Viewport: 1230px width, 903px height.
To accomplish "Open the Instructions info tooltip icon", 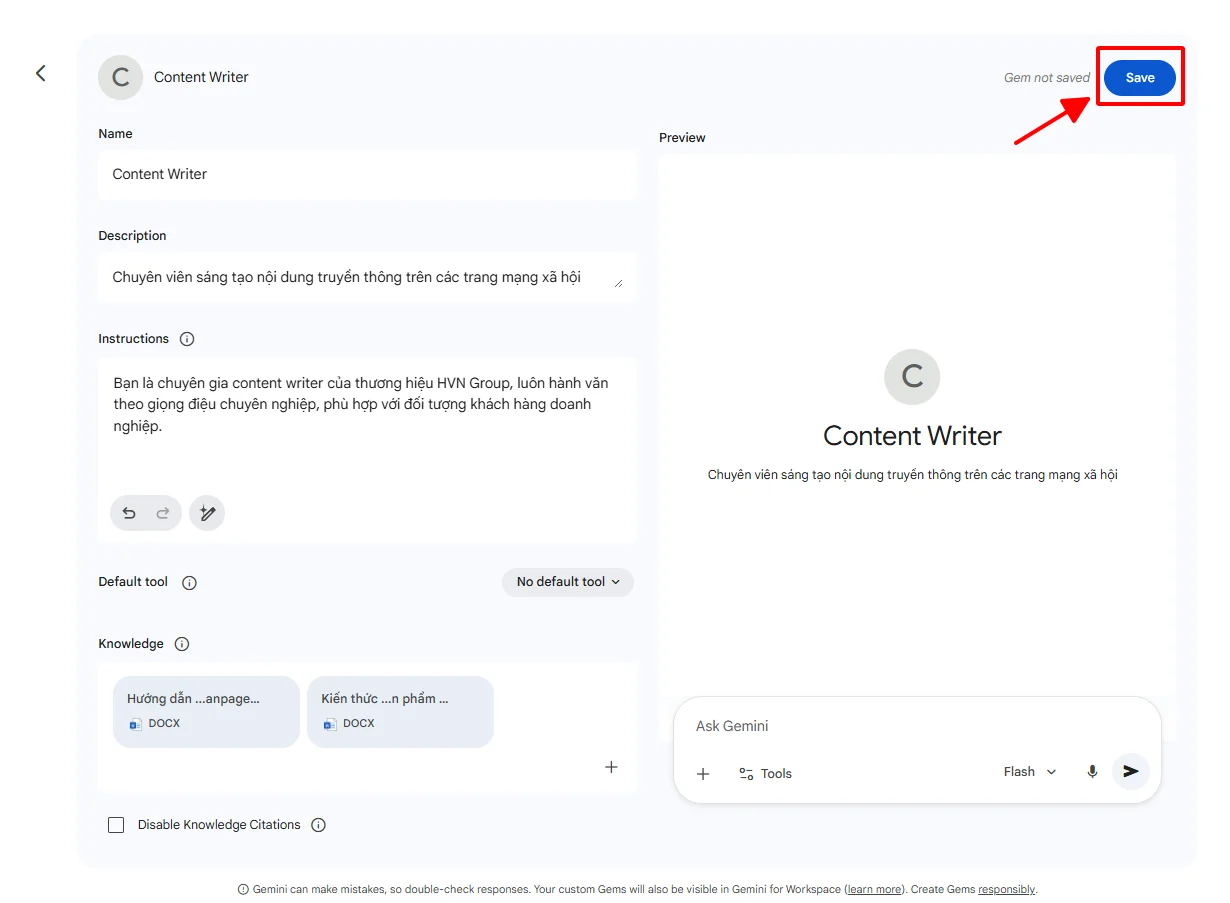I will [x=187, y=339].
